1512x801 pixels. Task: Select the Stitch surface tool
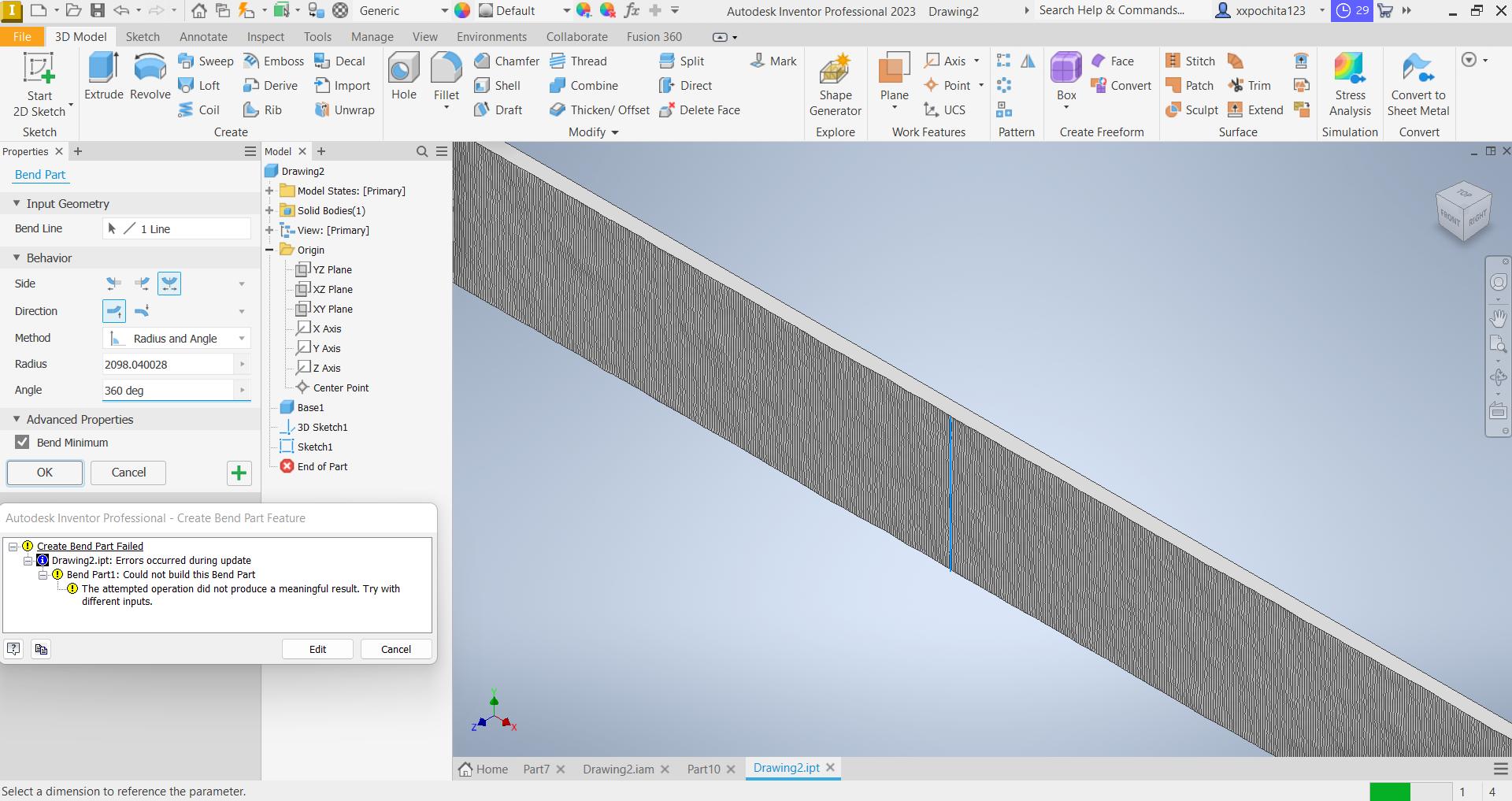(x=1190, y=61)
